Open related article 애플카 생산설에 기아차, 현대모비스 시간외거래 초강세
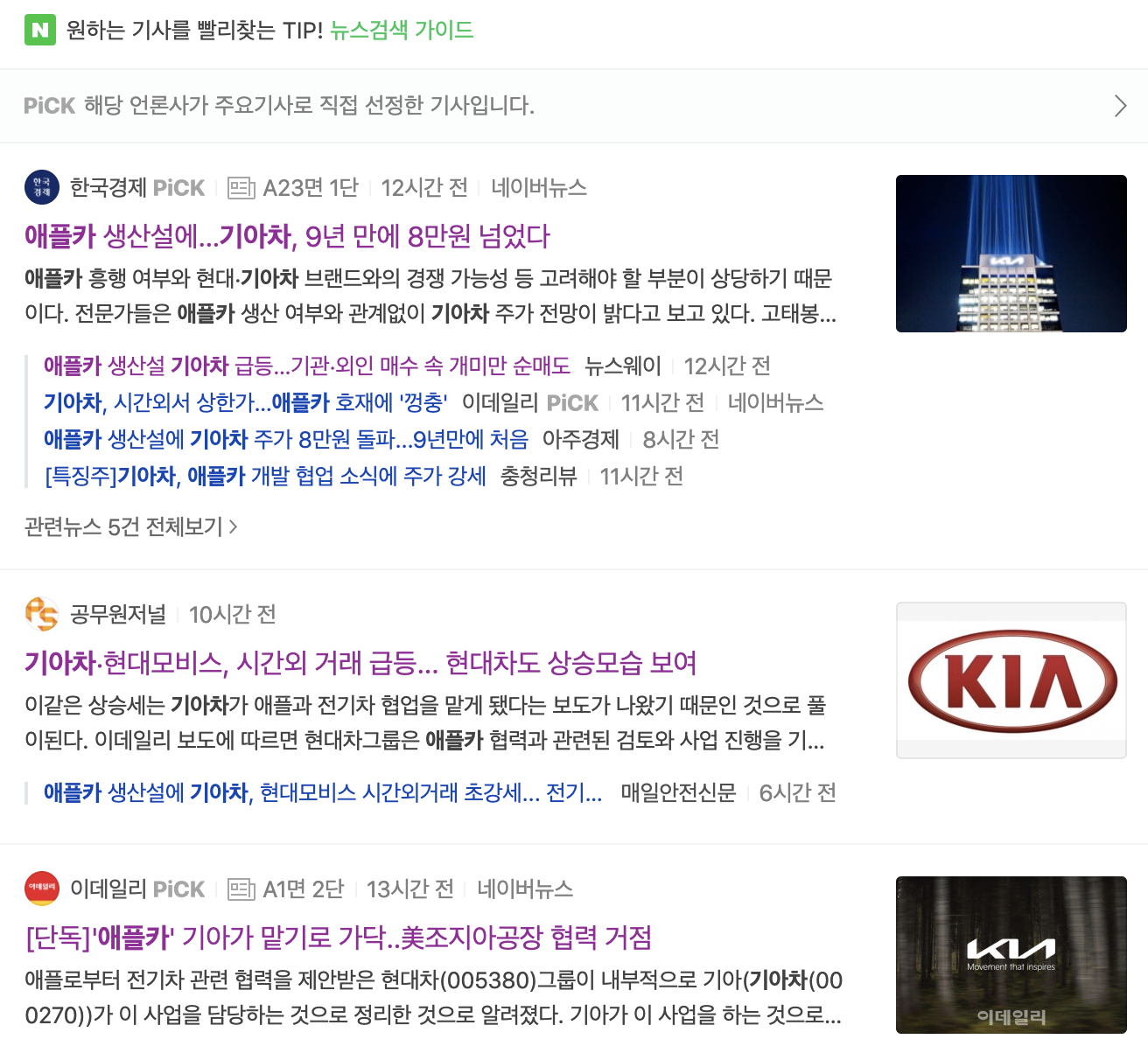The image size is (1148, 1060). point(323,792)
